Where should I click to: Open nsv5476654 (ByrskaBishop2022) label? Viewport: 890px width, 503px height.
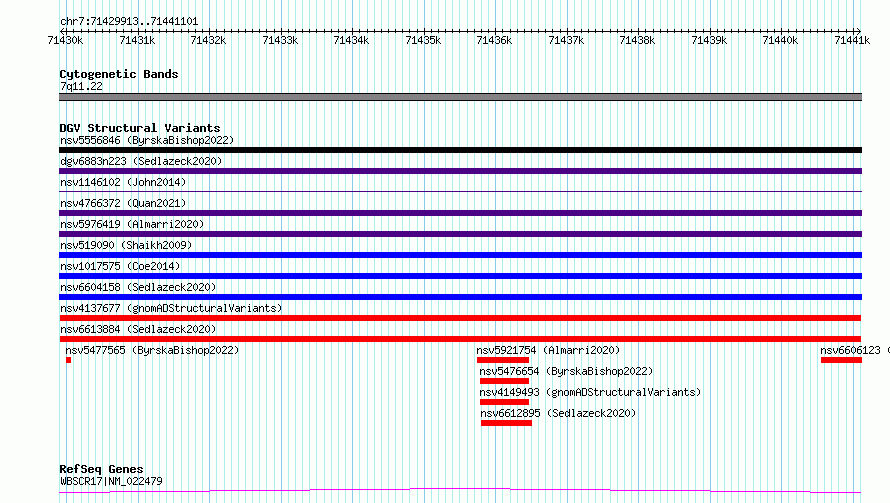566,371
